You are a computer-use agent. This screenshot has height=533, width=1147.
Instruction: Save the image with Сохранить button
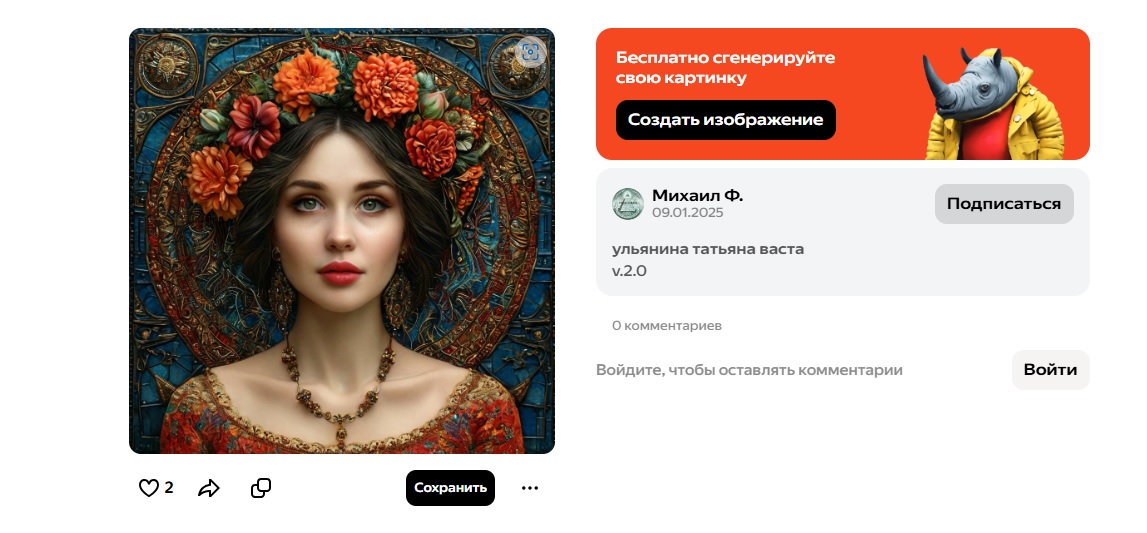tap(451, 488)
